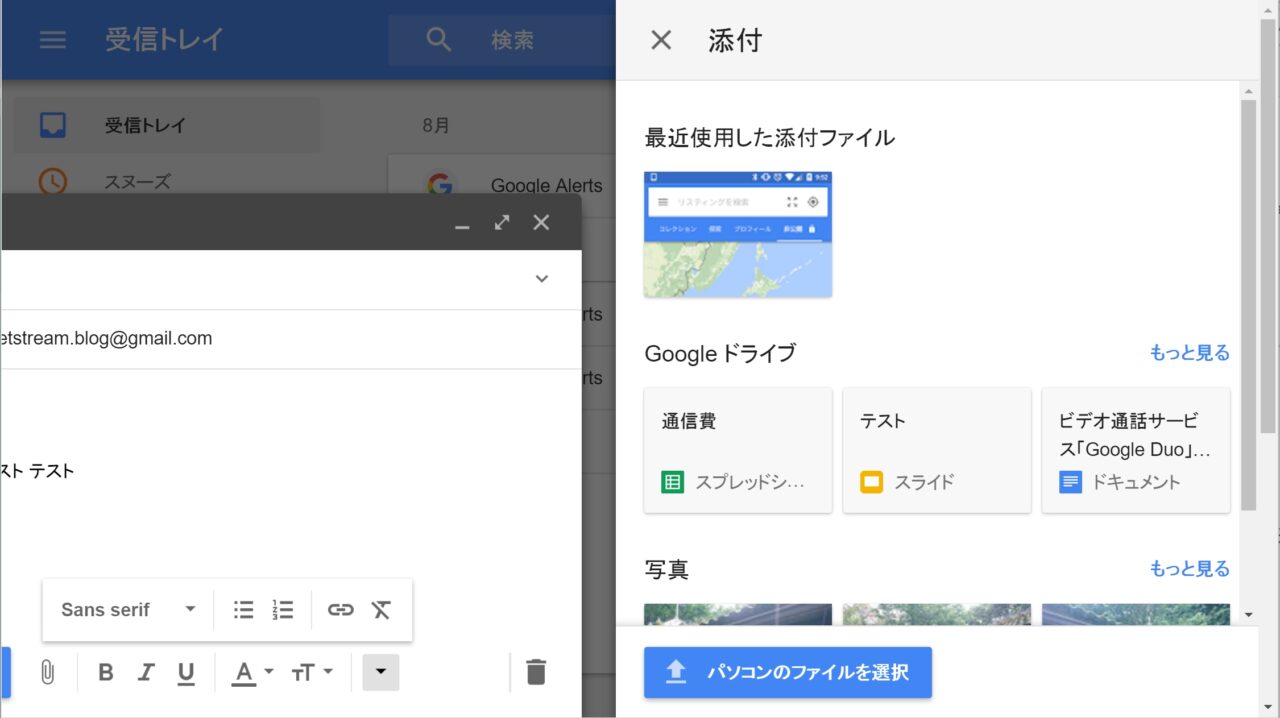Click the paperclip attach icon

click(47, 672)
